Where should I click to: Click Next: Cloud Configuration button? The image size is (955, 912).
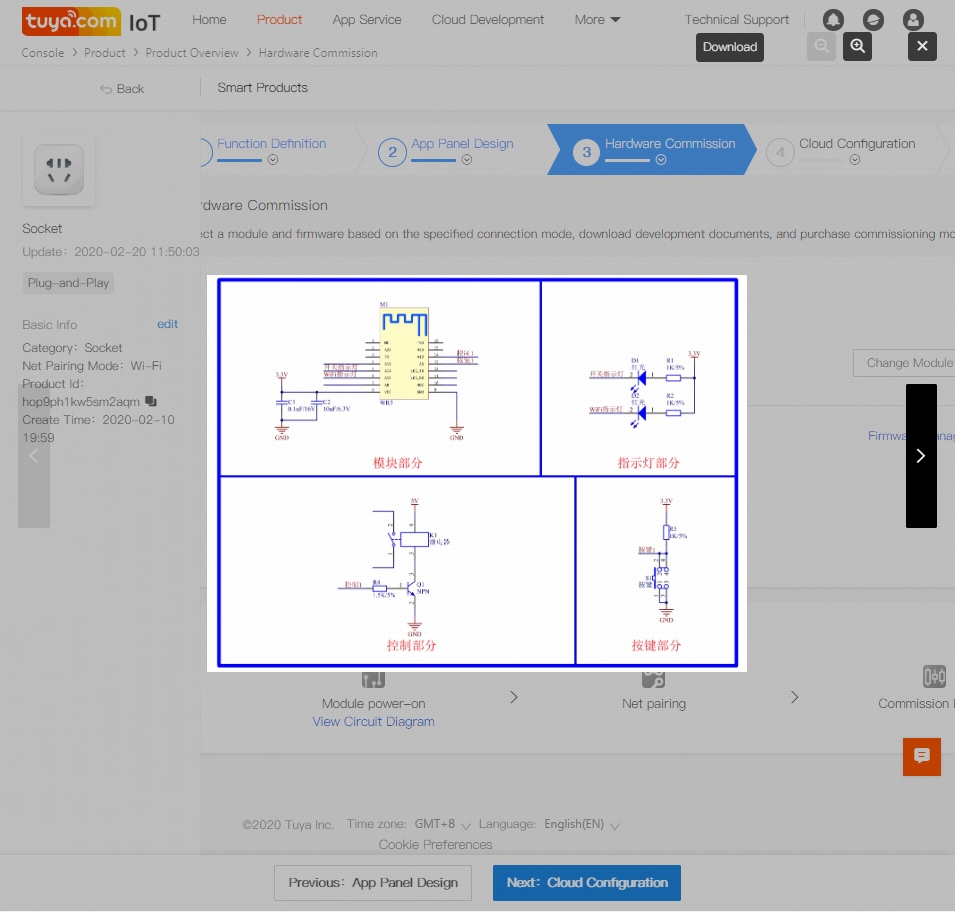586,883
